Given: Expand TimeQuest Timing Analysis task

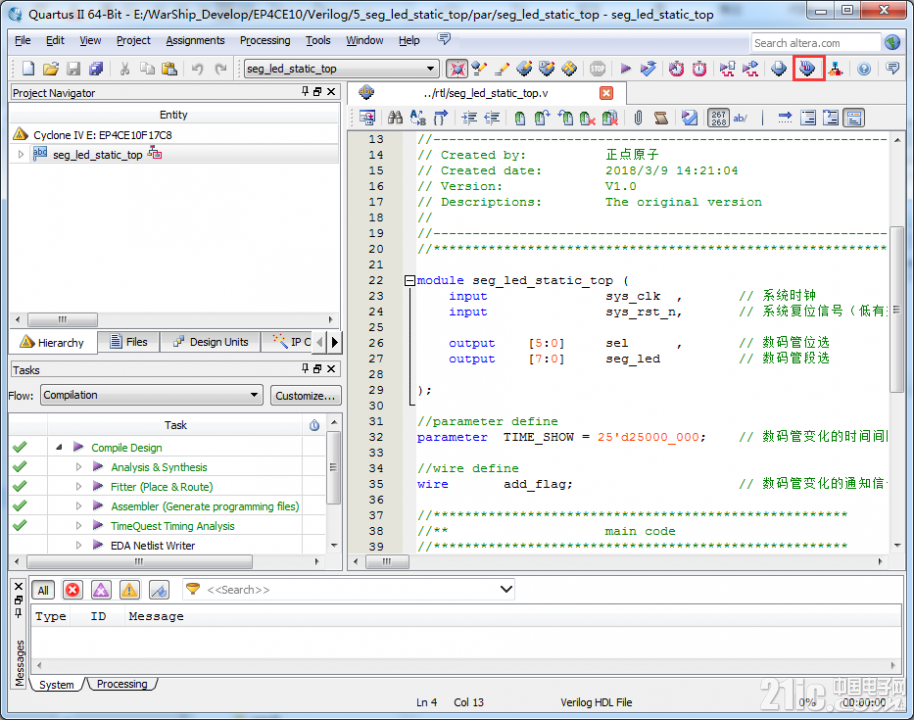Looking at the screenshot, I should (x=79, y=526).
